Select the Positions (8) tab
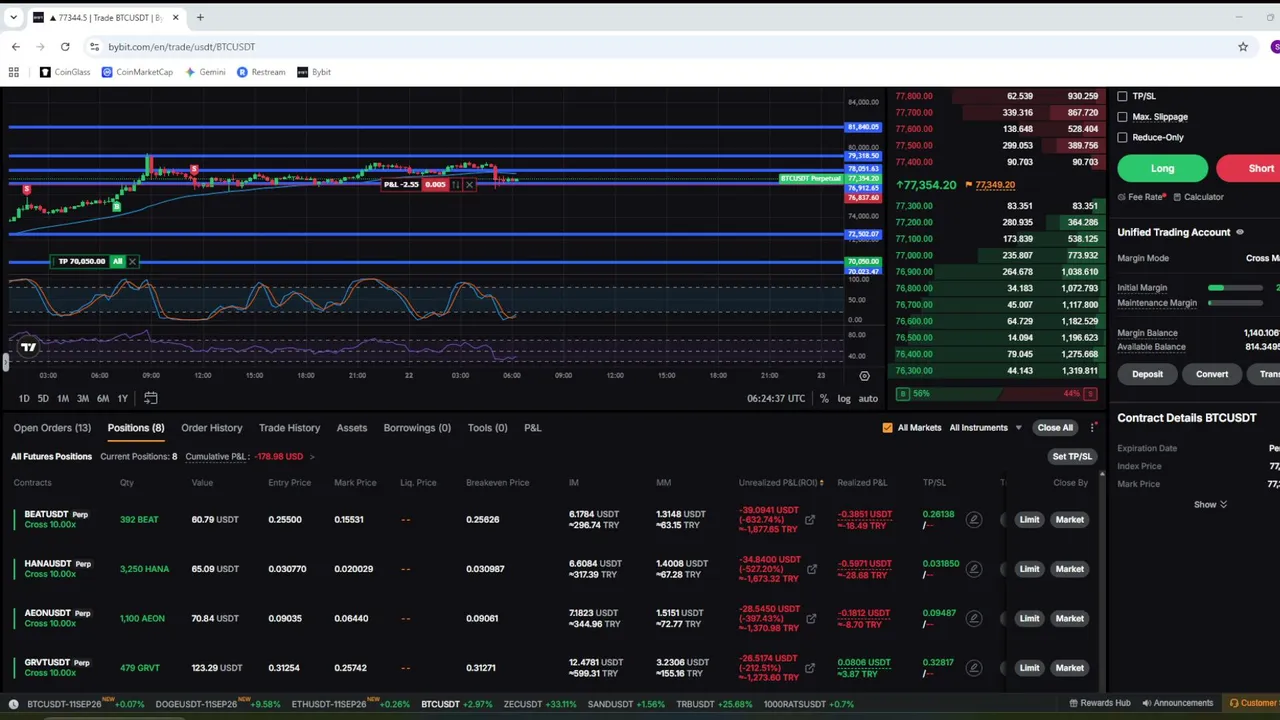Screen dimensions: 1280x720 coord(136,428)
